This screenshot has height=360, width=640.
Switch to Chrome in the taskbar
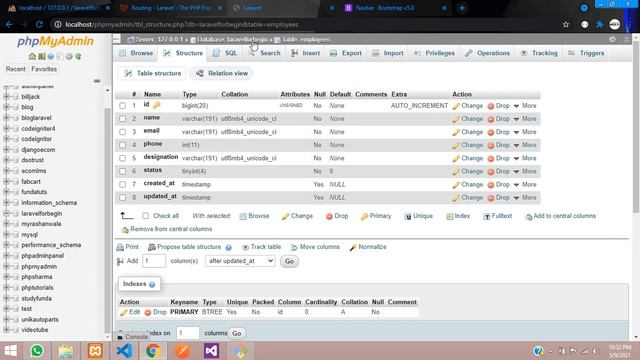pyautogui.click(x=153, y=351)
